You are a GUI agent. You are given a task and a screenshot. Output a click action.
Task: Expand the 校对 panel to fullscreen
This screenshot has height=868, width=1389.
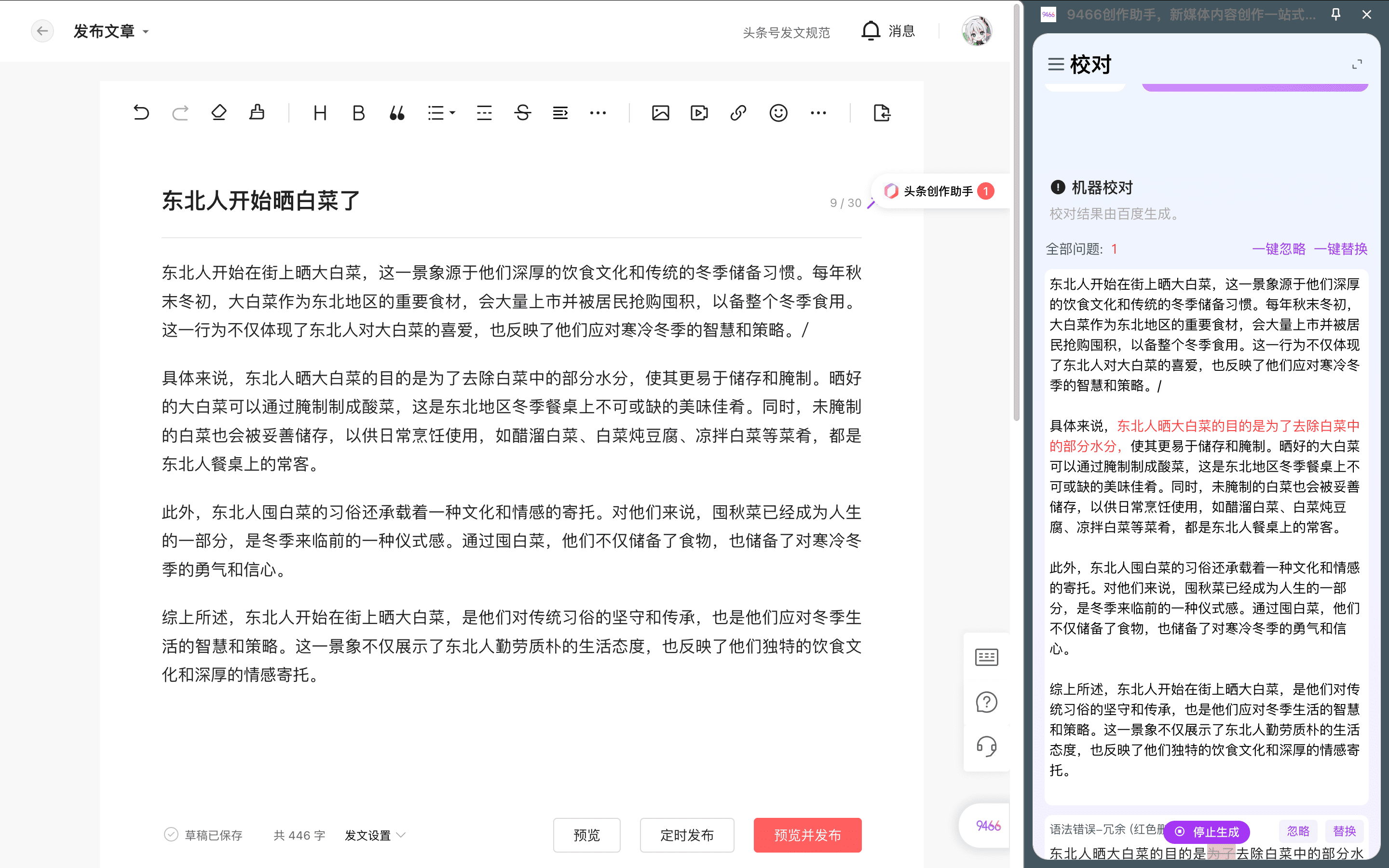(x=1357, y=64)
